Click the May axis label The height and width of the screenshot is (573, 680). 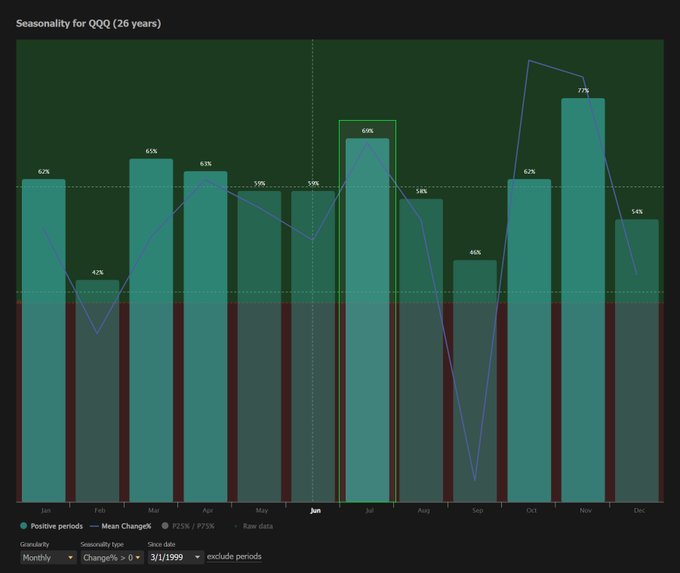[x=262, y=511]
